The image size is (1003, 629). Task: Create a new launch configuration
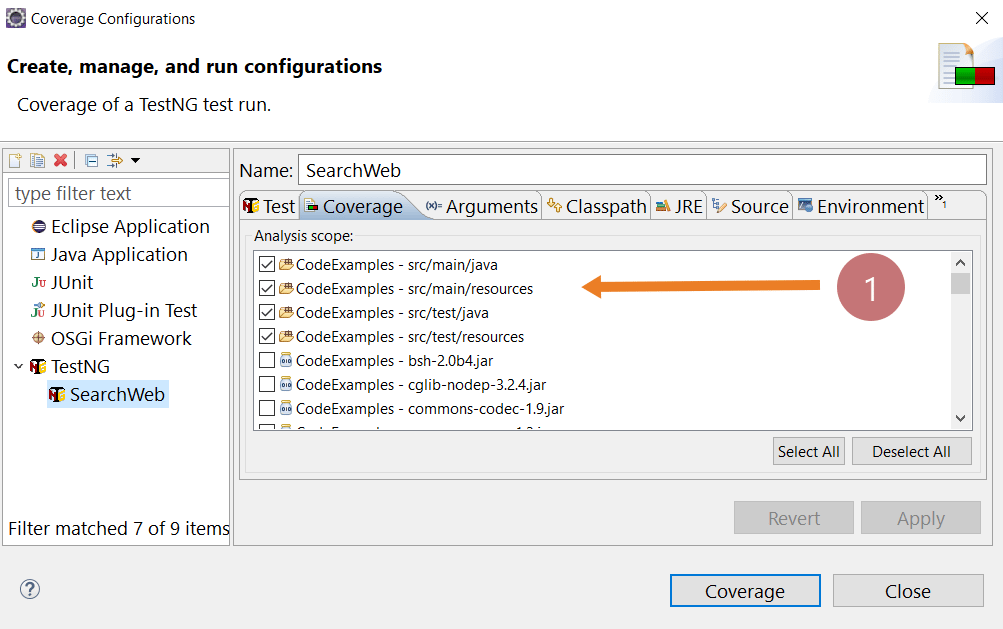pos(15,160)
